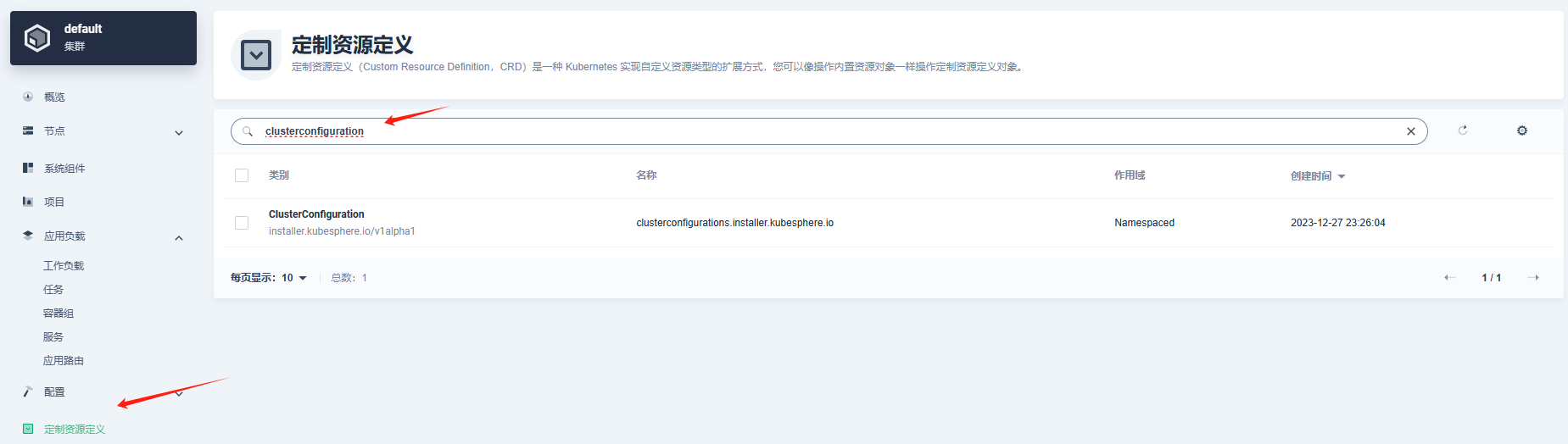1568x444 pixels.
Task: Open the default cluster selector
Action: pyautogui.click(x=103, y=38)
